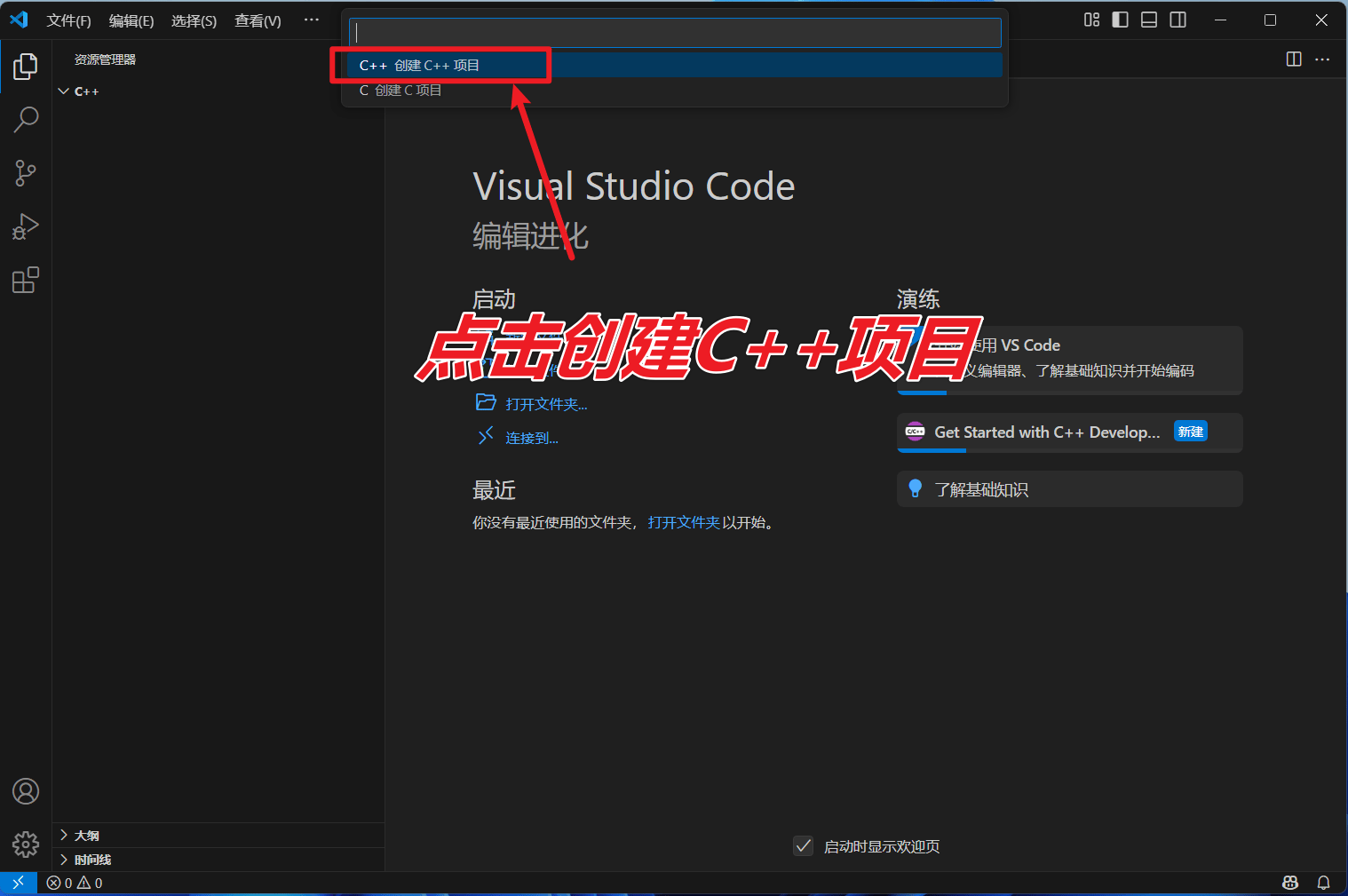The width and height of the screenshot is (1348, 896).
Task: Toggle the primary side bar layout button
Action: (1121, 20)
